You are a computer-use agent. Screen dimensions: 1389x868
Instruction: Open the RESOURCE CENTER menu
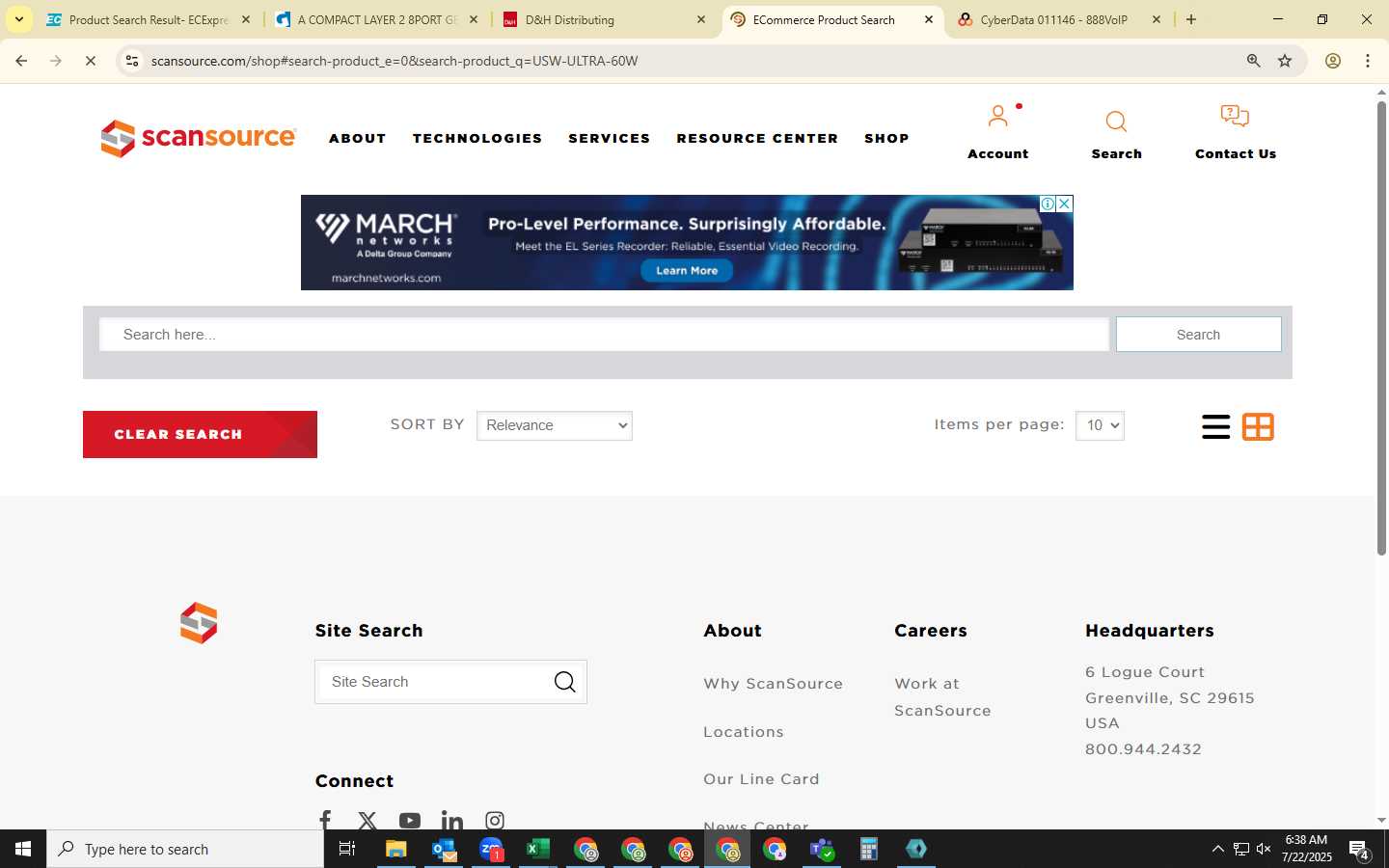pyautogui.click(x=757, y=138)
